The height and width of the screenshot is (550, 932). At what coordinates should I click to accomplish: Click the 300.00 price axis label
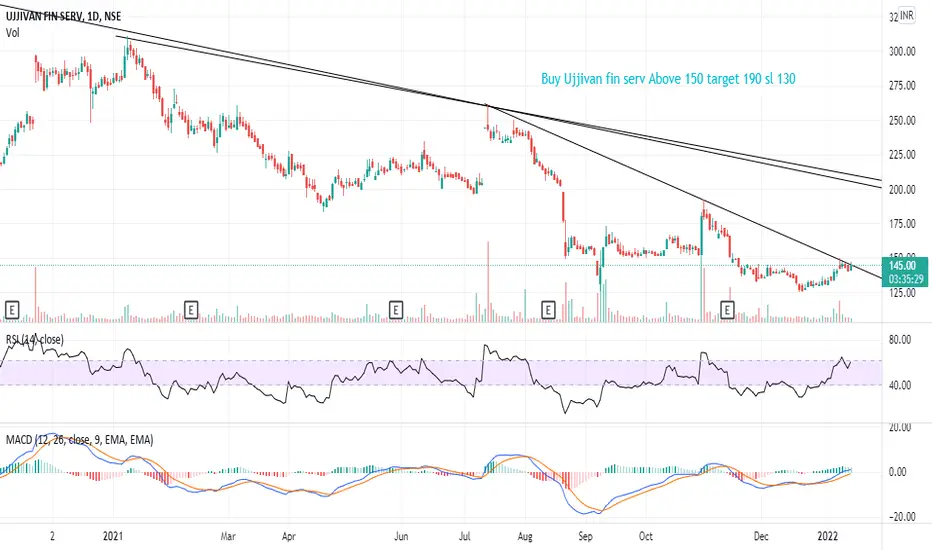(902, 52)
